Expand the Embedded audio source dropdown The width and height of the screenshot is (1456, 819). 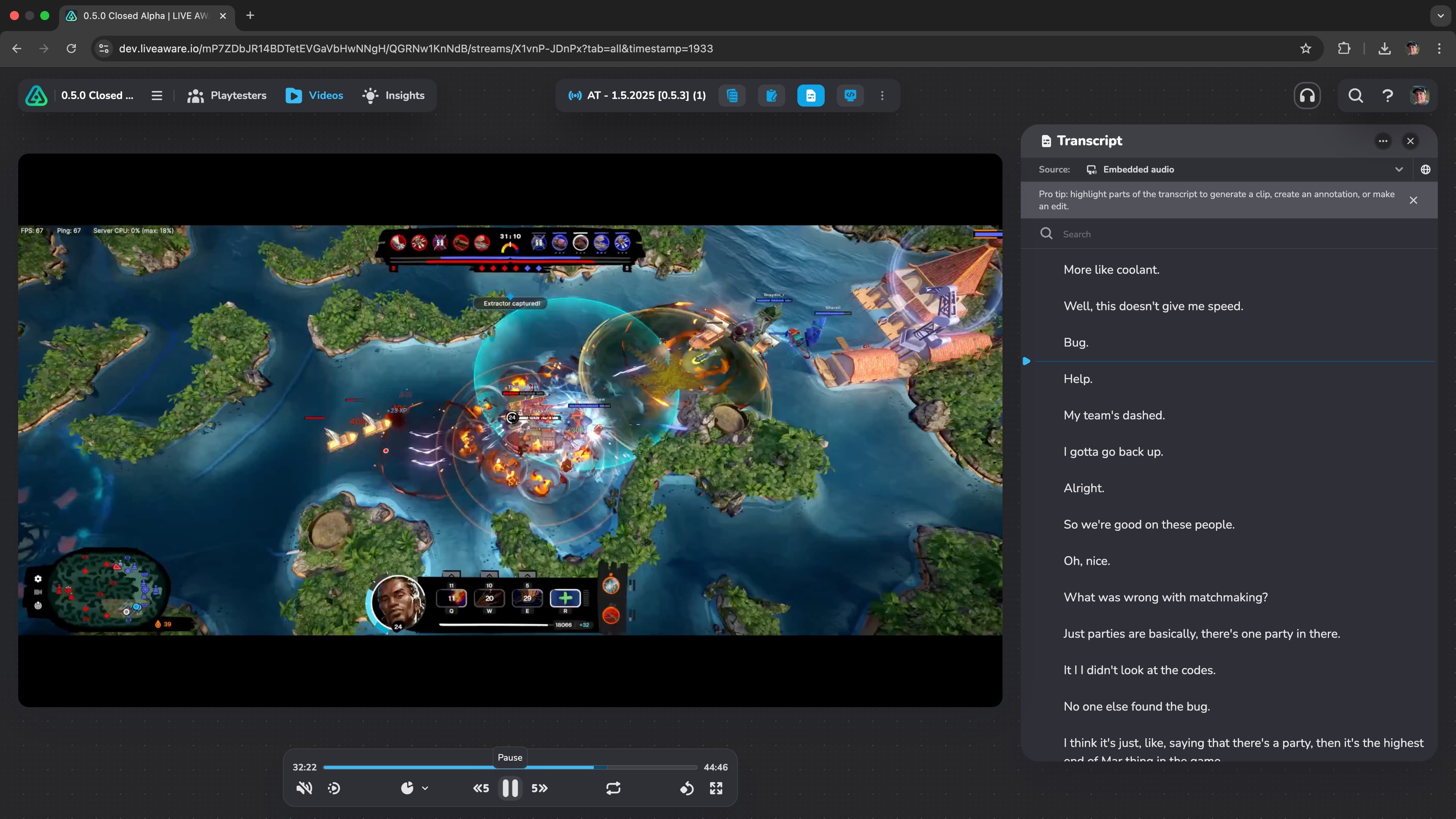pos(1398,169)
